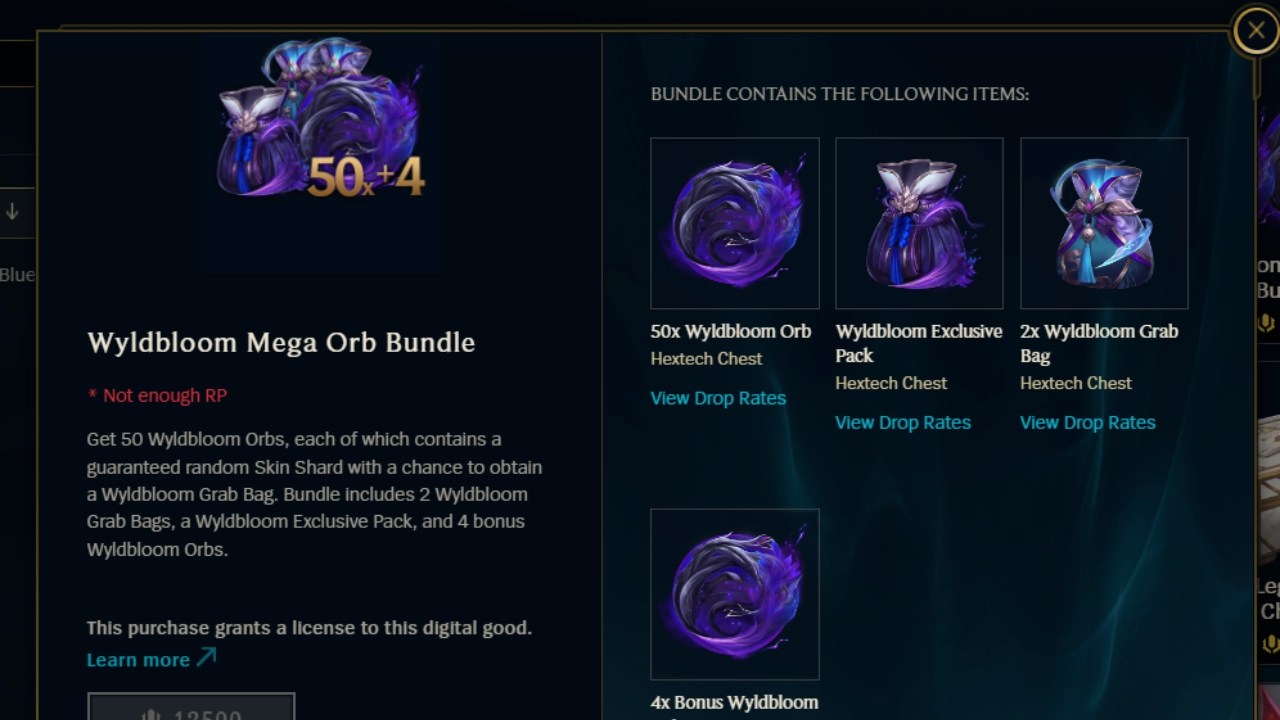Open the 50x Wyldbloom Orb item icon
Screen dimensions: 1280x720
[x=735, y=223]
